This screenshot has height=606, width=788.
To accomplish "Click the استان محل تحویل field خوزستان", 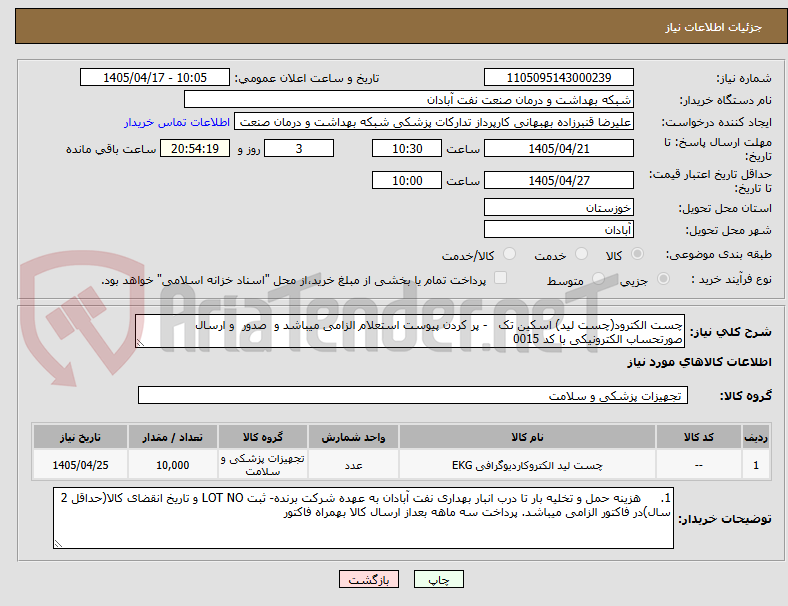I will (x=558, y=208).
